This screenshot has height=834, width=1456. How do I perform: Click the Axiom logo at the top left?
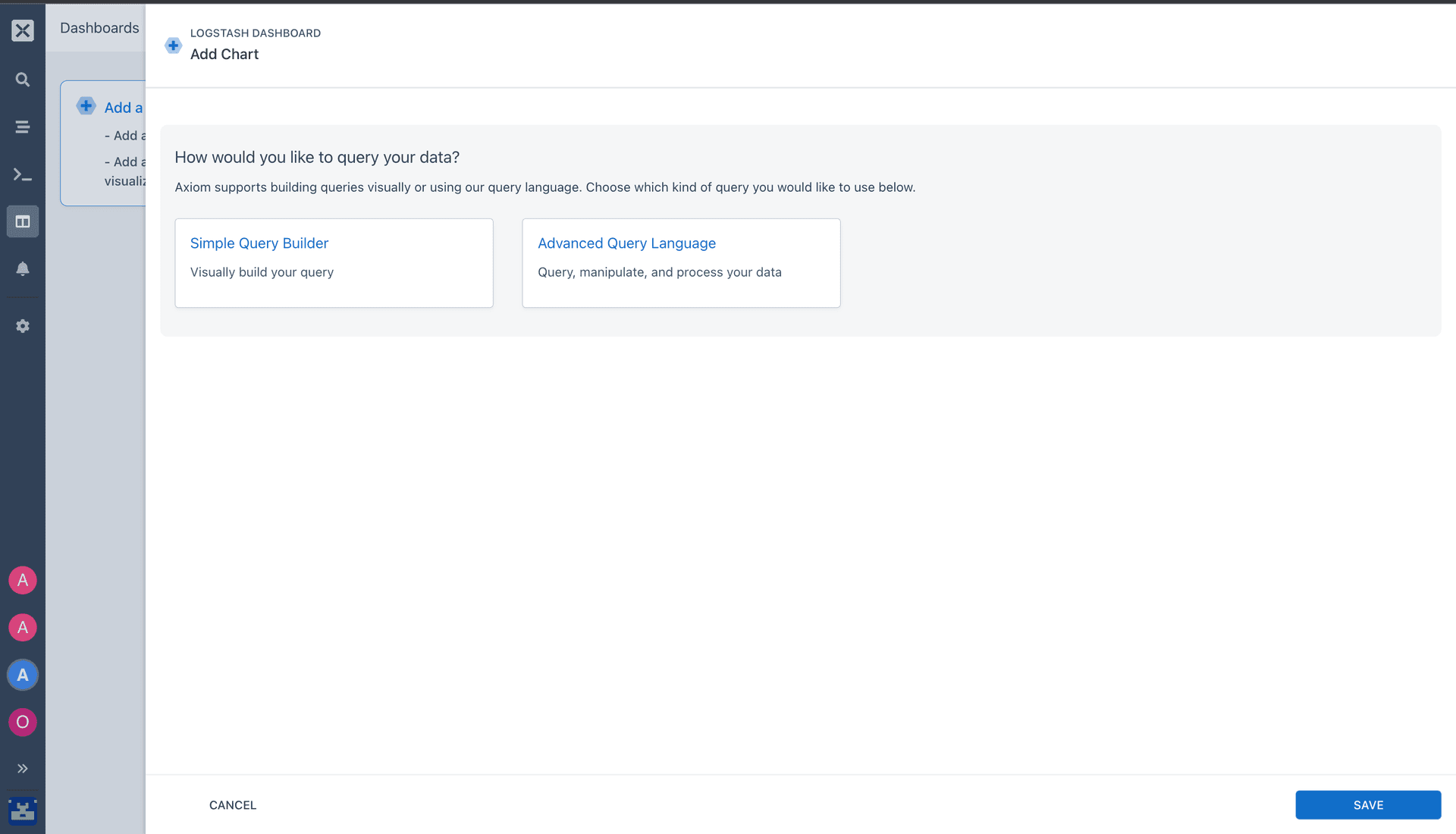coord(22,30)
